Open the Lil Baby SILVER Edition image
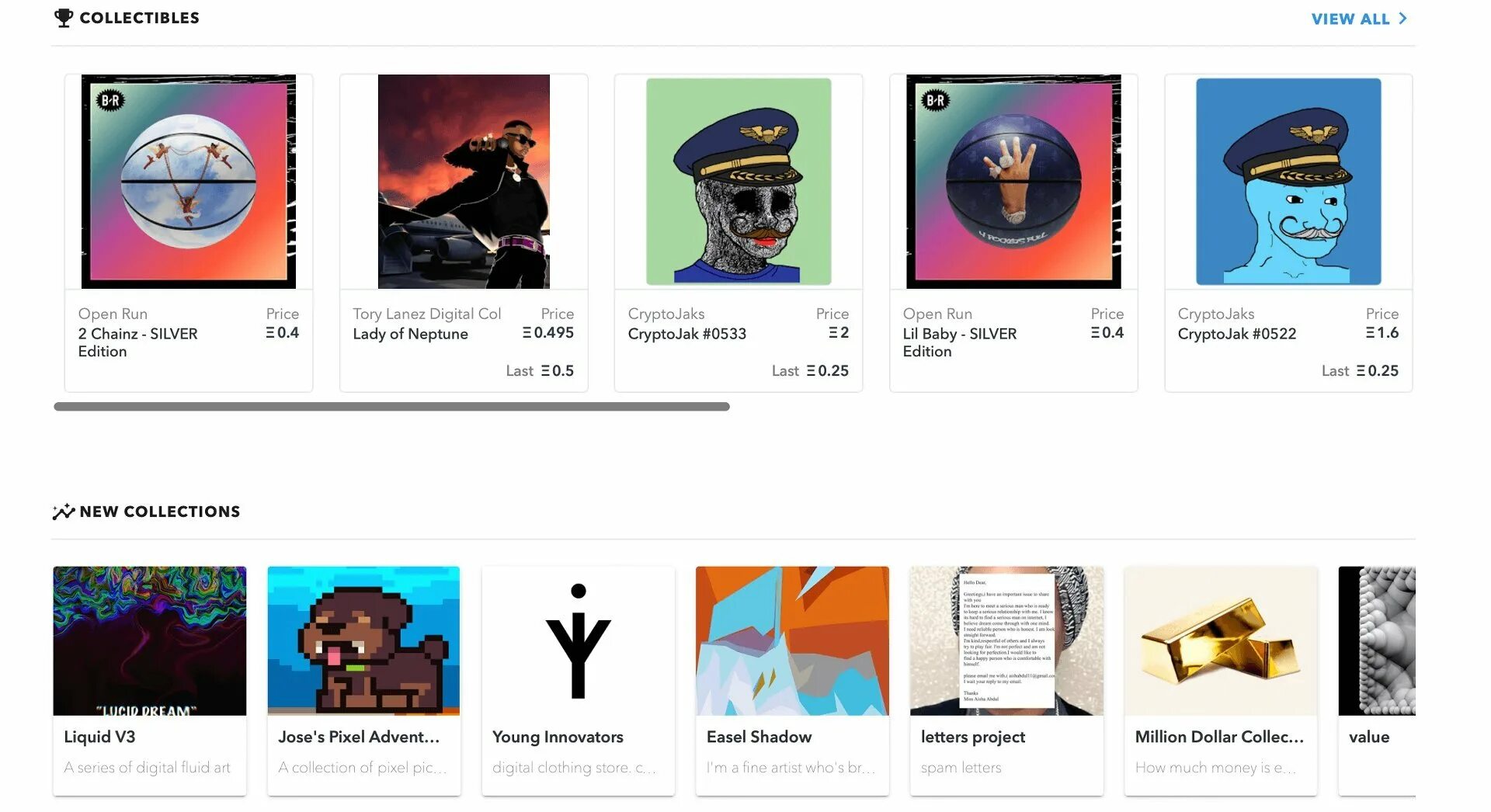Screen dimensions: 1491x812 1013,182
